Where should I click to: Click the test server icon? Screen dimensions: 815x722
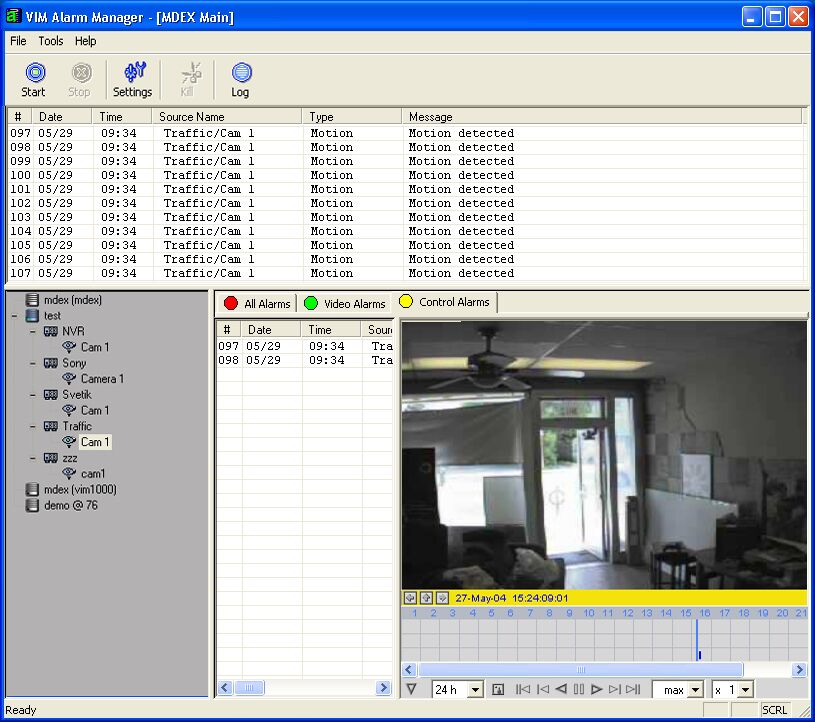tap(32, 315)
